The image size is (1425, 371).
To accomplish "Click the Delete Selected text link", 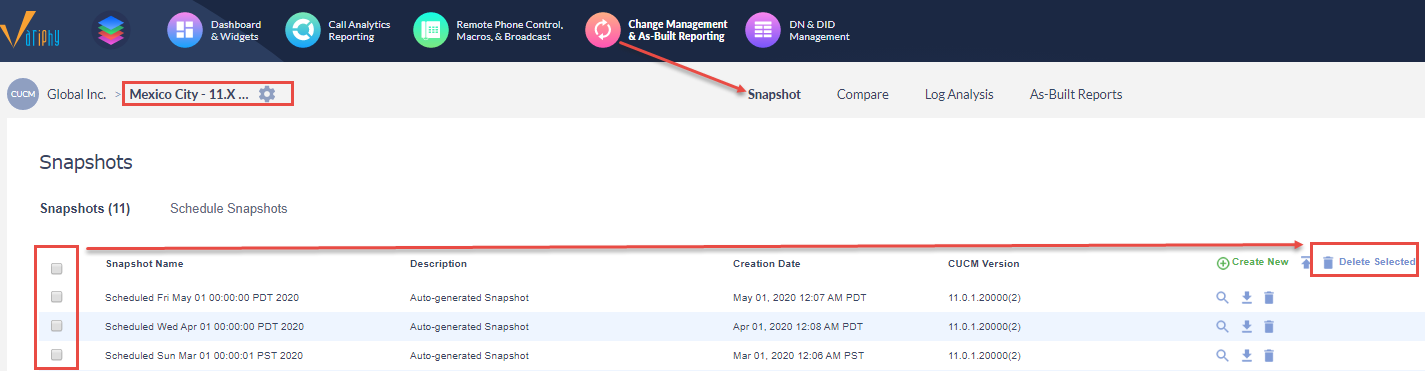I will tap(1377, 262).
